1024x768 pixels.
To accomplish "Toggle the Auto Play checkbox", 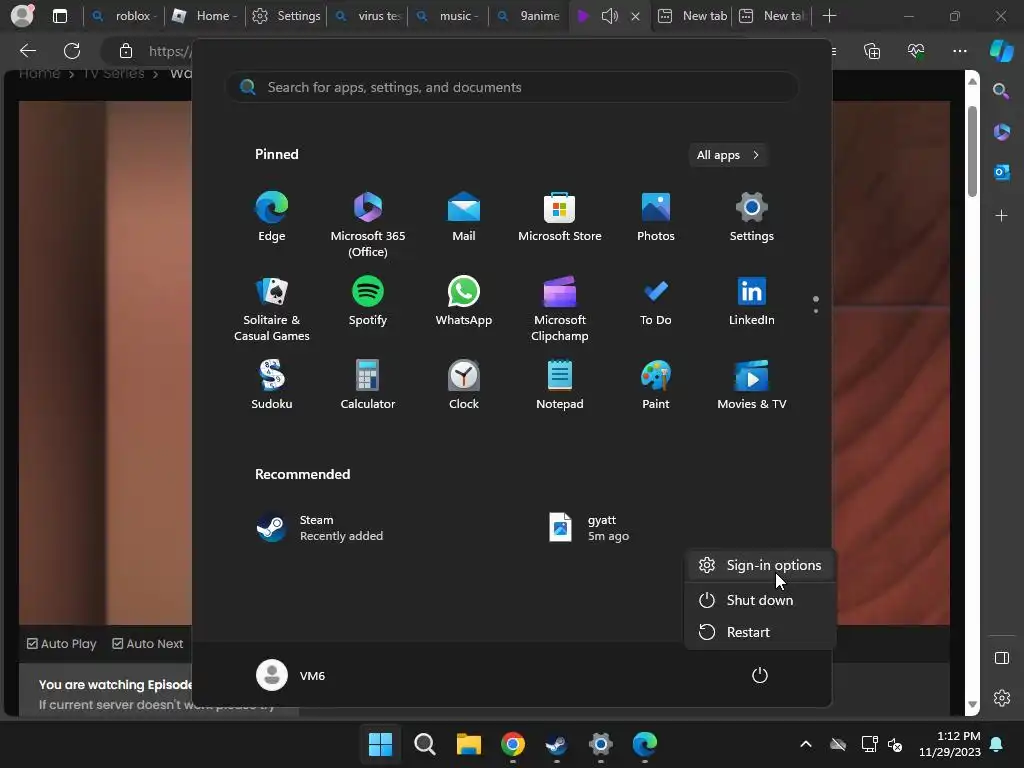I will click(32, 643).
